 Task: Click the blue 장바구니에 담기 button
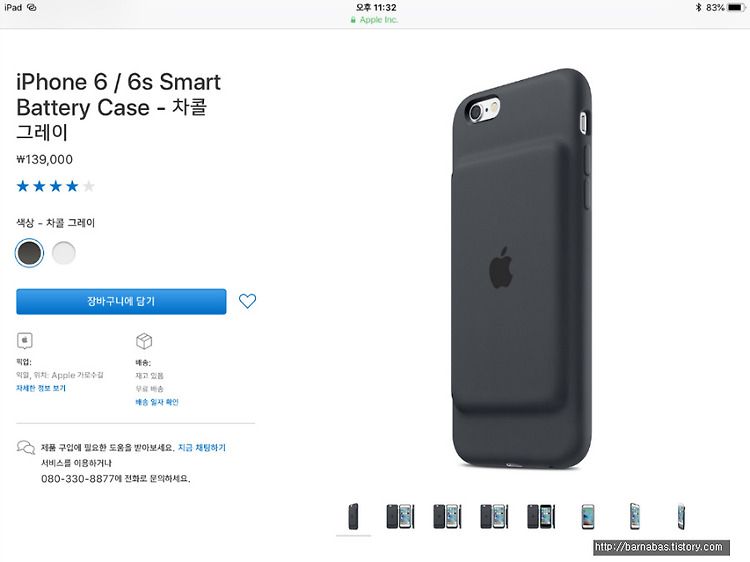(x=121, y=301)
